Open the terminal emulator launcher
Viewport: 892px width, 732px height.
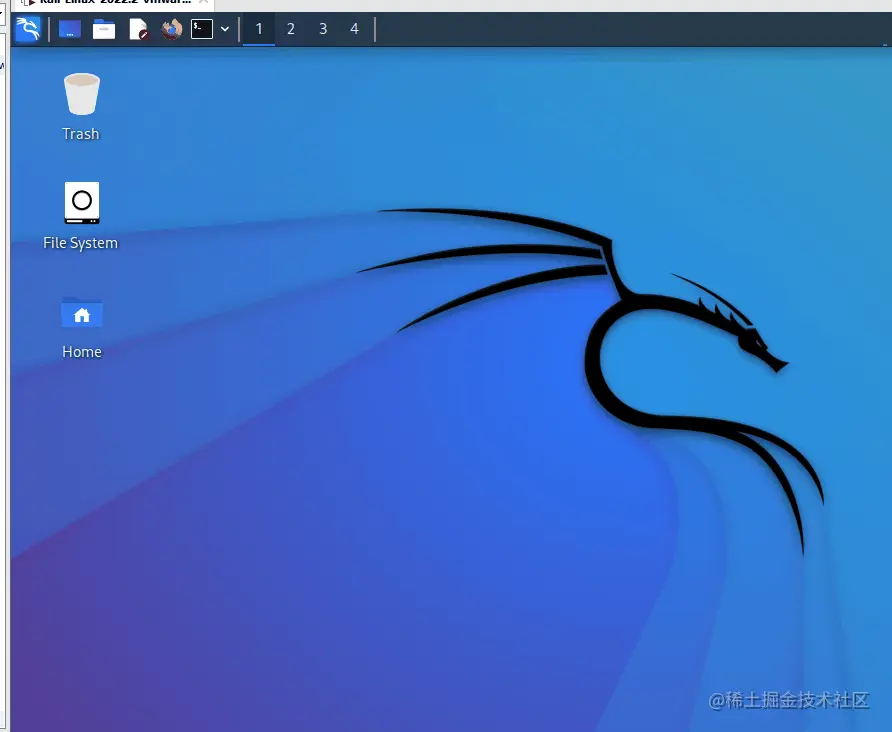[201, 29]
